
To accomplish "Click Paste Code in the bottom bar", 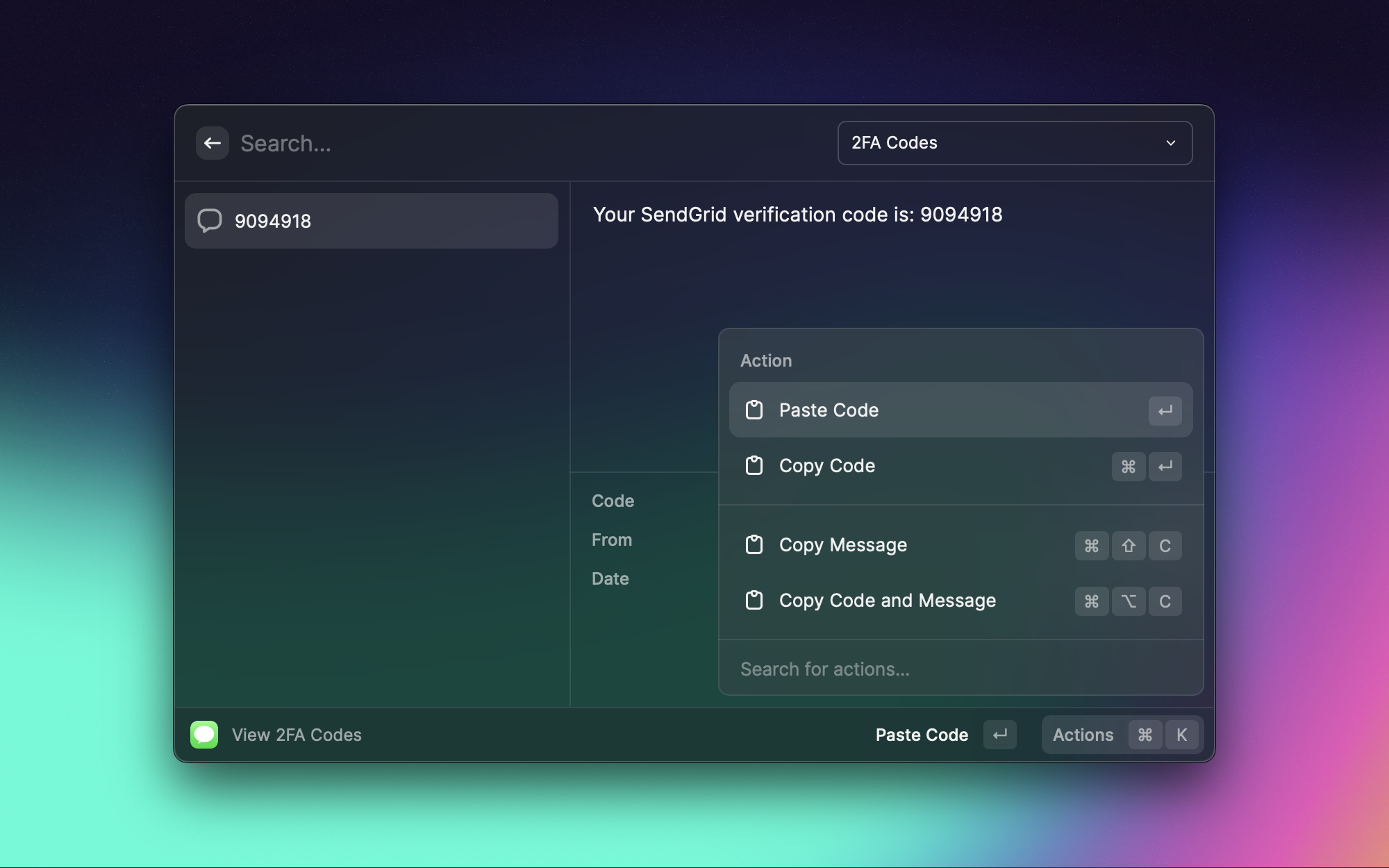I will pos(922,735).
